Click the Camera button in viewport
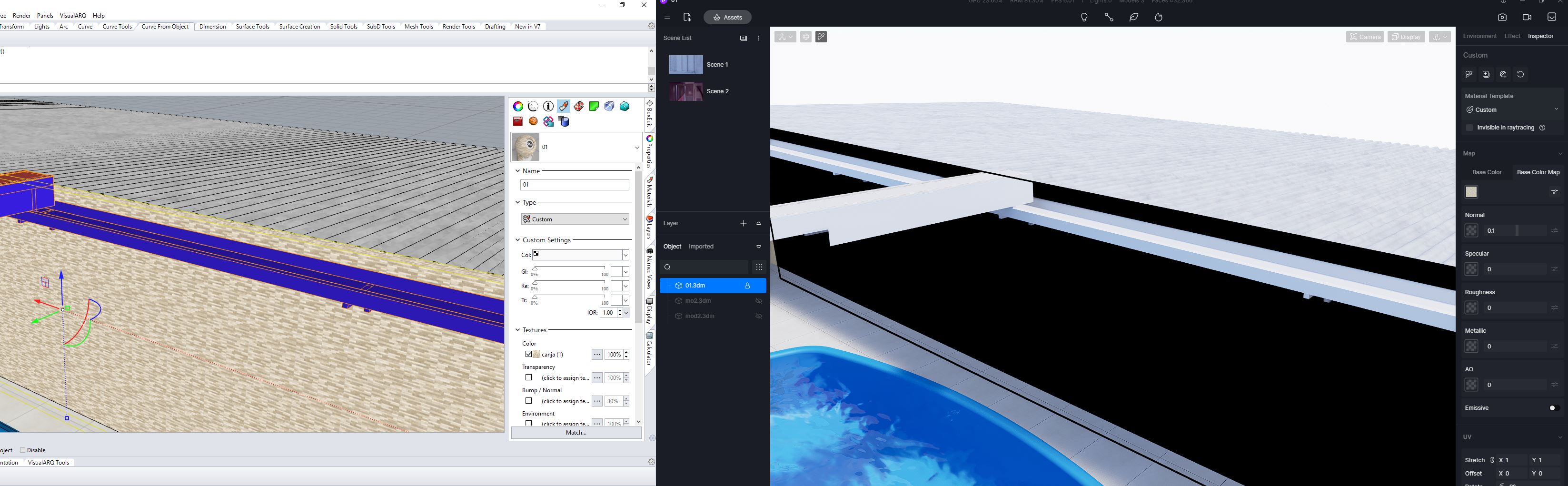The width and height of the screenshot is (1568, 486). pyautogui.click(x=1365, y=37)
